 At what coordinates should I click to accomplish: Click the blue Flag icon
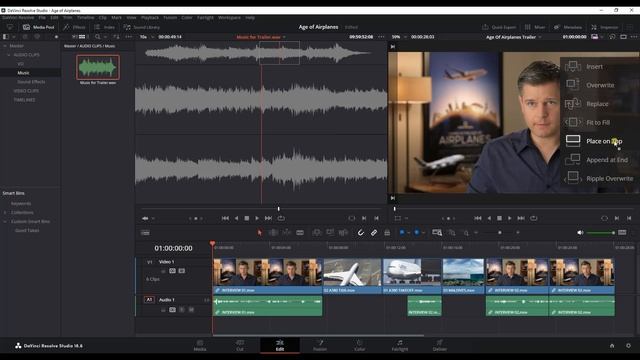click(x=402, y=233)
